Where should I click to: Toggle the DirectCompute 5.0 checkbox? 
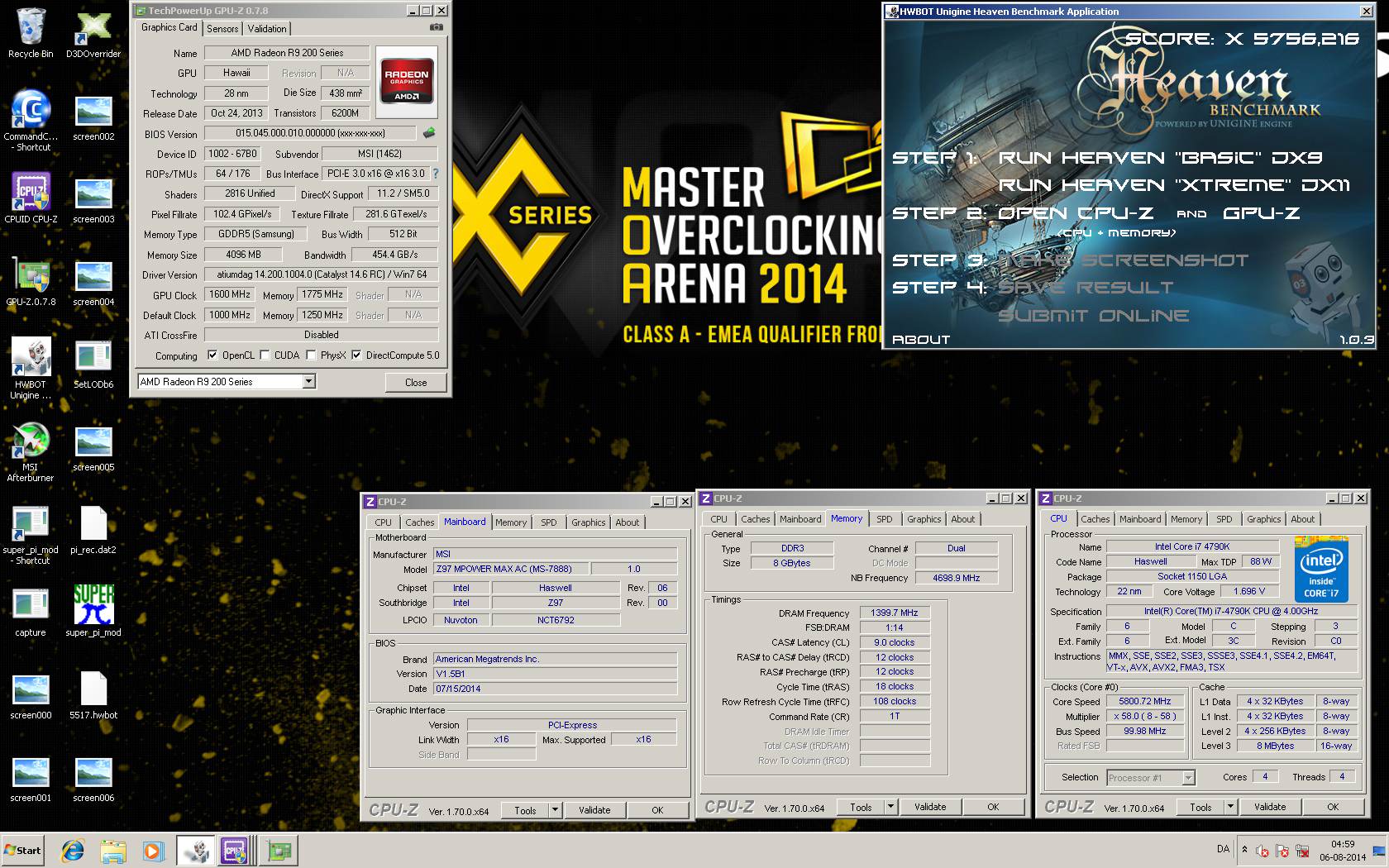click(356, 355)
